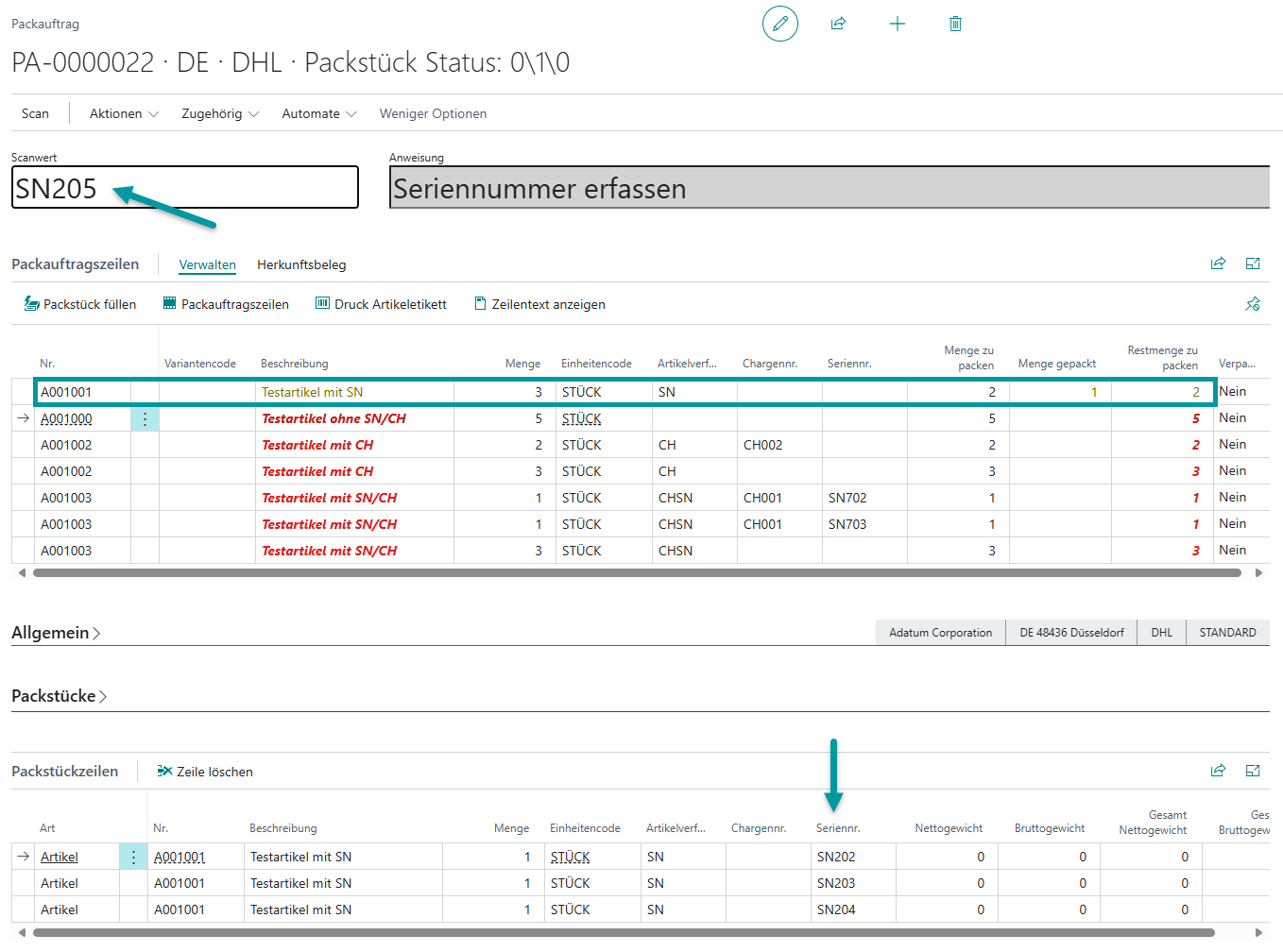This screenshot has height=952, width=1283.
Task: Open Druck Artikeletikett print action
Action: pos(381,304)
